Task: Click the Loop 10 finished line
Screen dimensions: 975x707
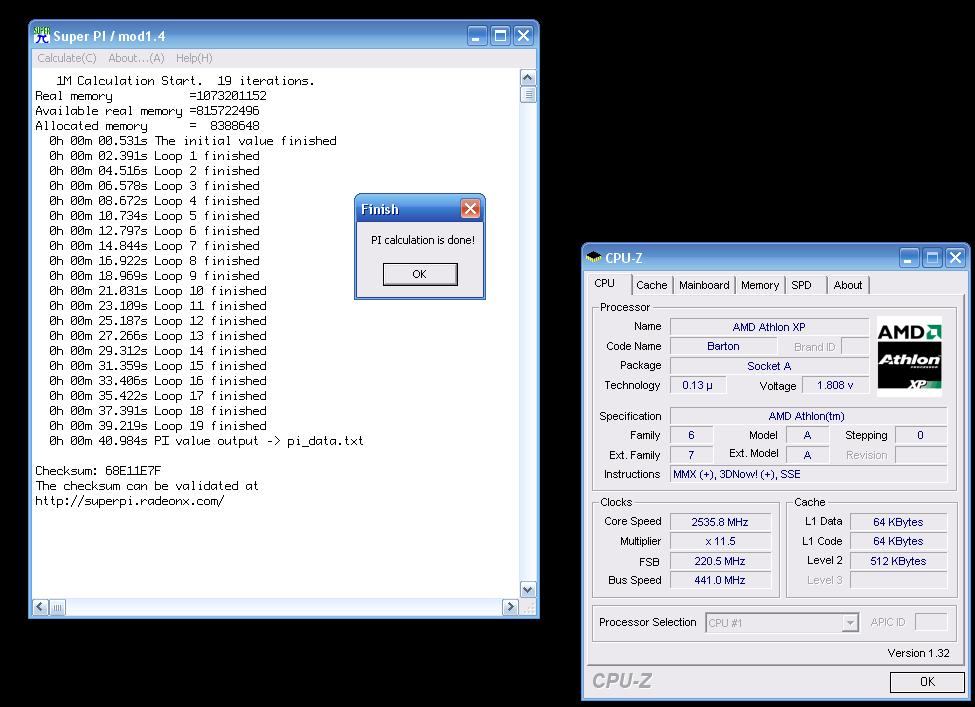Action: point(158,291)
